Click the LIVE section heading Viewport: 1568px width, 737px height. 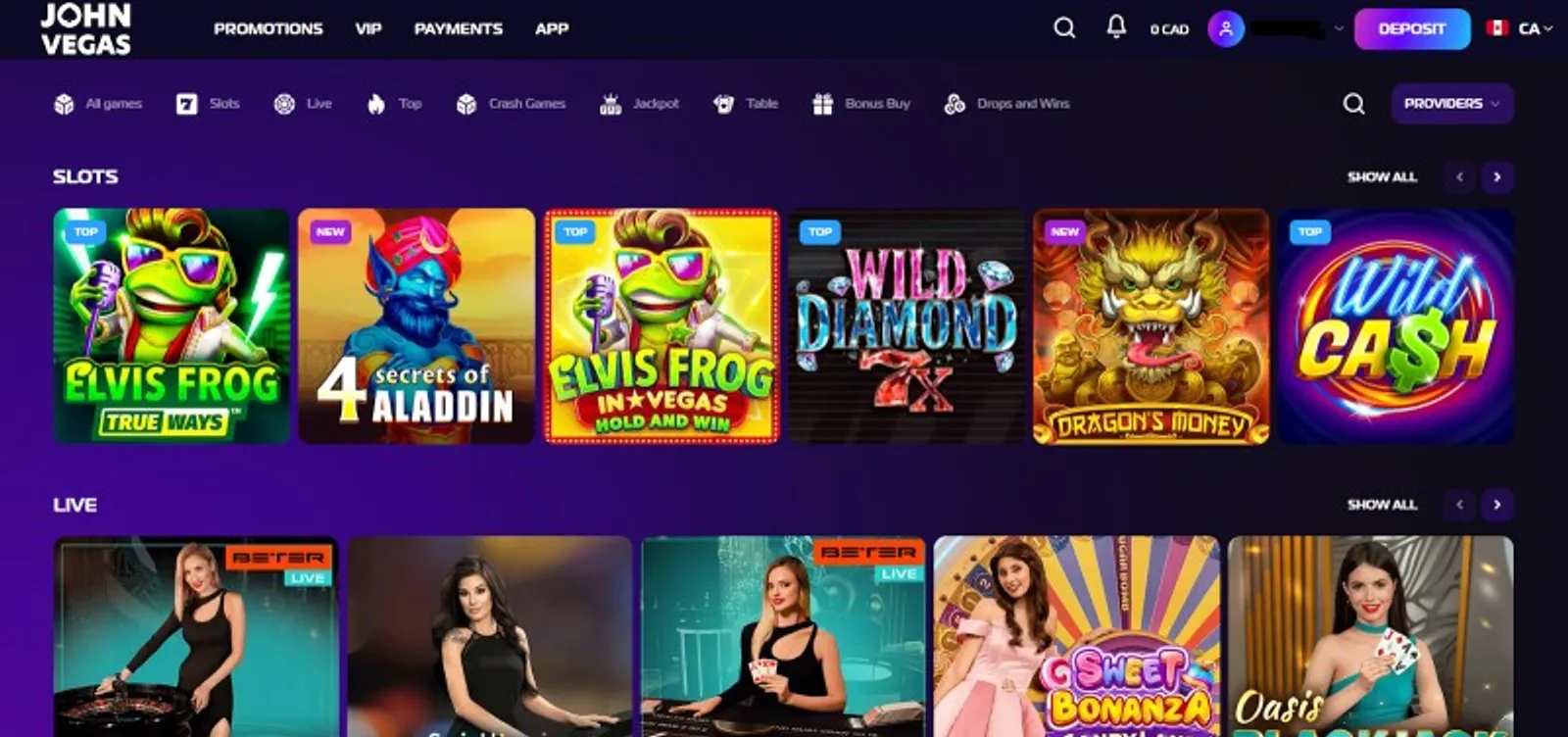tap(74, 505)
